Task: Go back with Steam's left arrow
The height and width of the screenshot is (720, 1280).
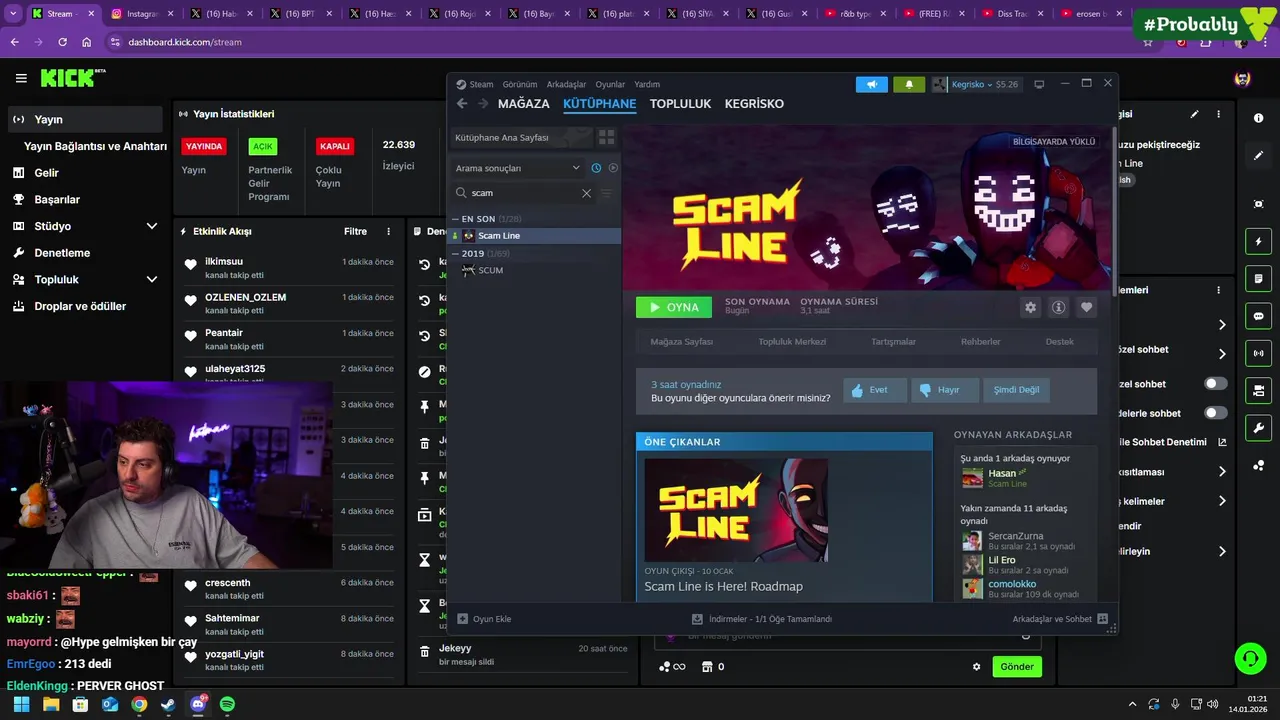Action: (x=462, y=104)
